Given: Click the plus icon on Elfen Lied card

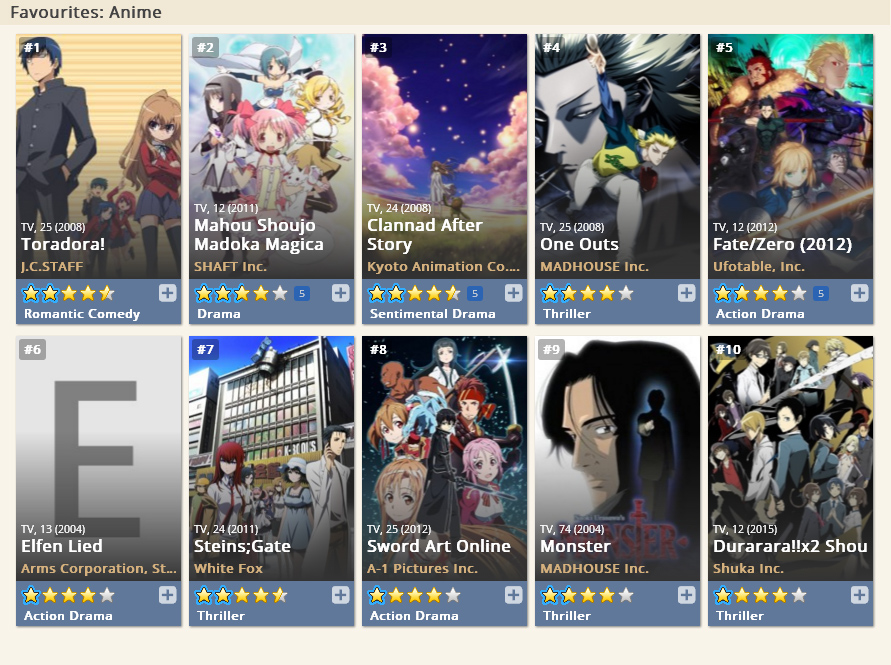Looking at the screenshot, I should (x=167, y=595).
